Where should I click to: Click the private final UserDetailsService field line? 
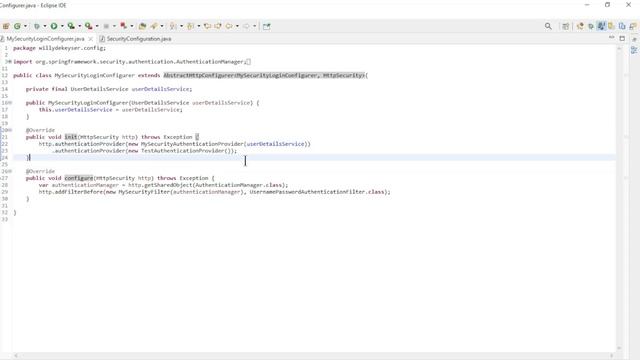coord(109,89)
